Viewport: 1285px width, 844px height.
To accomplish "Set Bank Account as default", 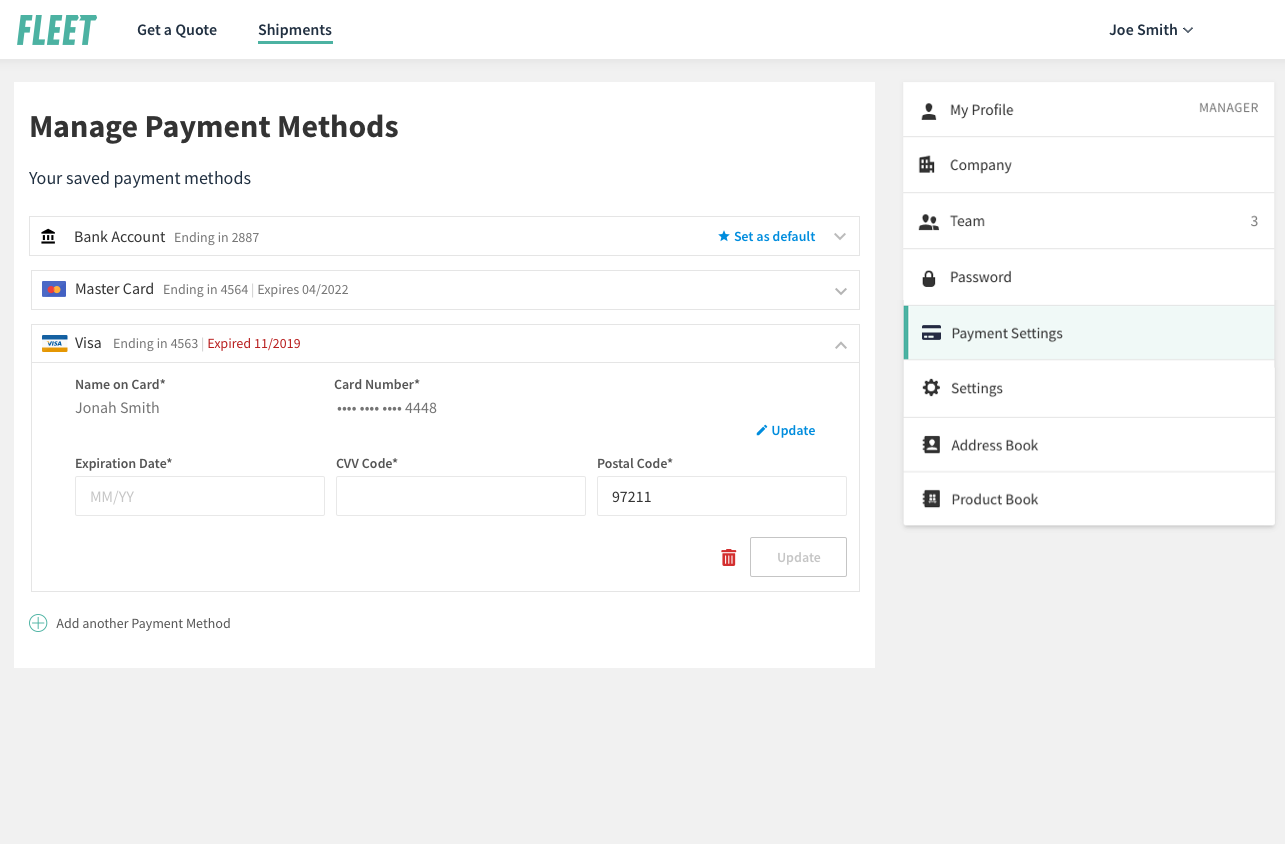I will [x=767, y=237].
